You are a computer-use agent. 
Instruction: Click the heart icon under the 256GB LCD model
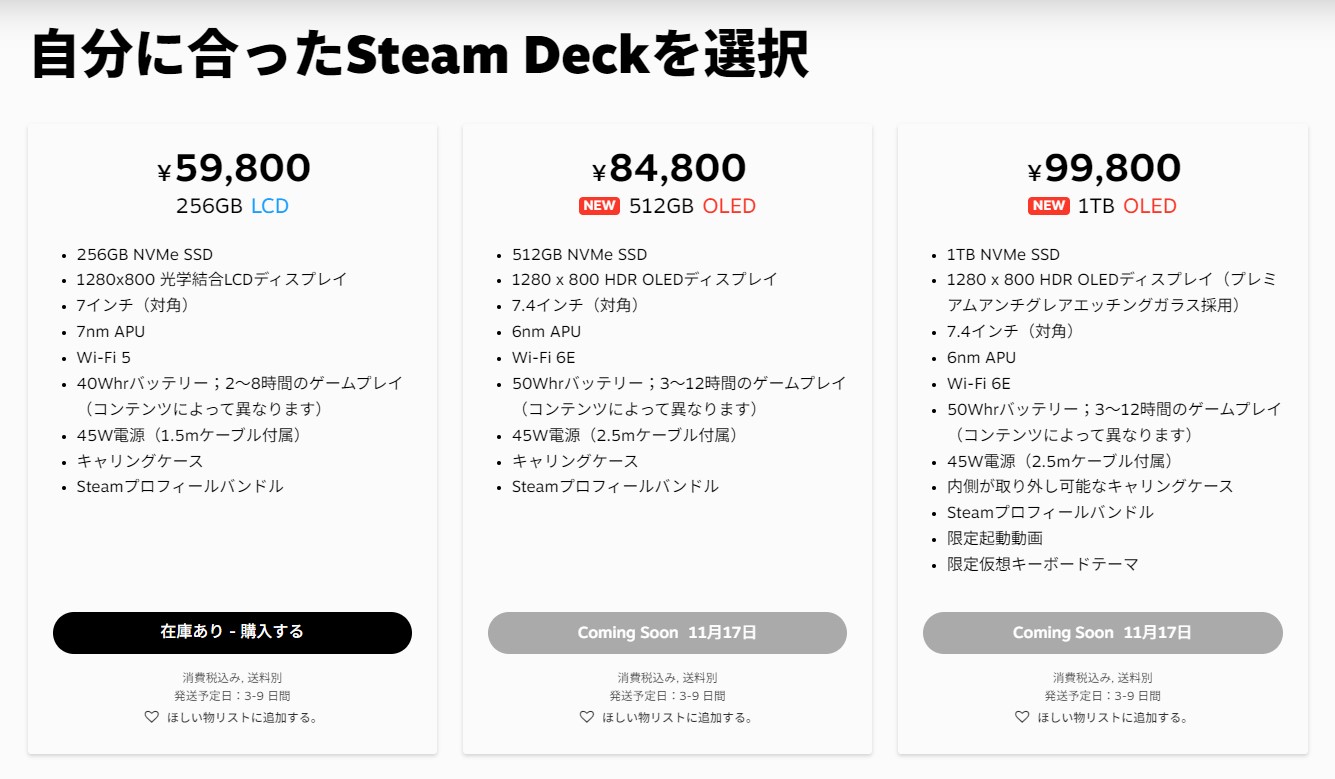click(x=152, y=717)
